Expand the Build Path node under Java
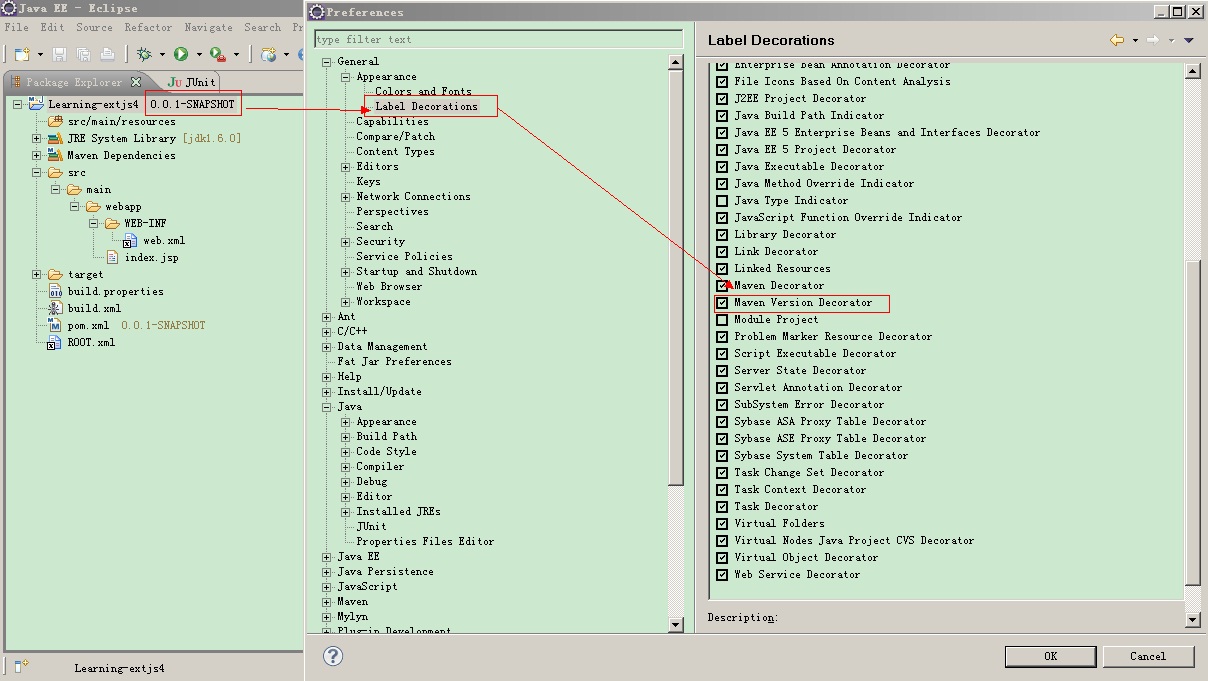1208x681 pixels. [346, 437]
